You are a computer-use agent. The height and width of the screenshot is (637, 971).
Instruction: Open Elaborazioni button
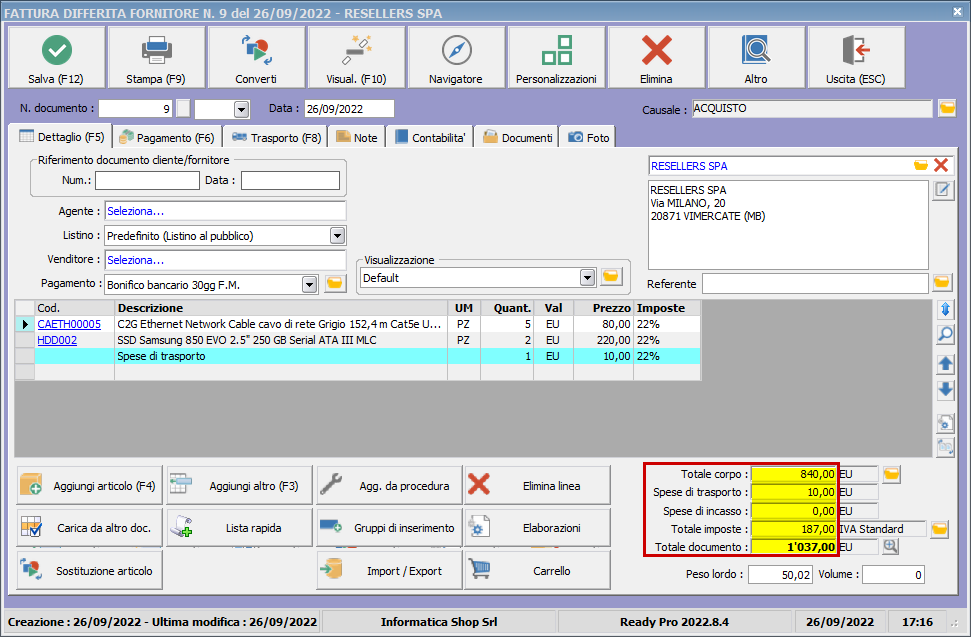pyautogui.click(x=538, y=527)
